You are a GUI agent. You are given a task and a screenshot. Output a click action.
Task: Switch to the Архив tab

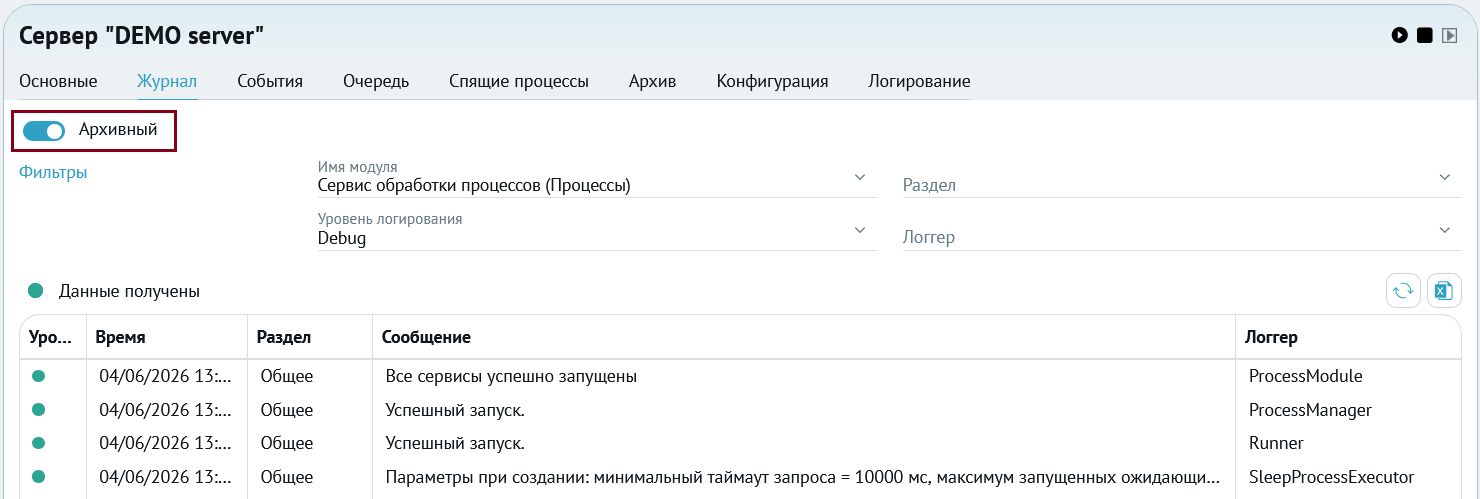pos(653,81)
